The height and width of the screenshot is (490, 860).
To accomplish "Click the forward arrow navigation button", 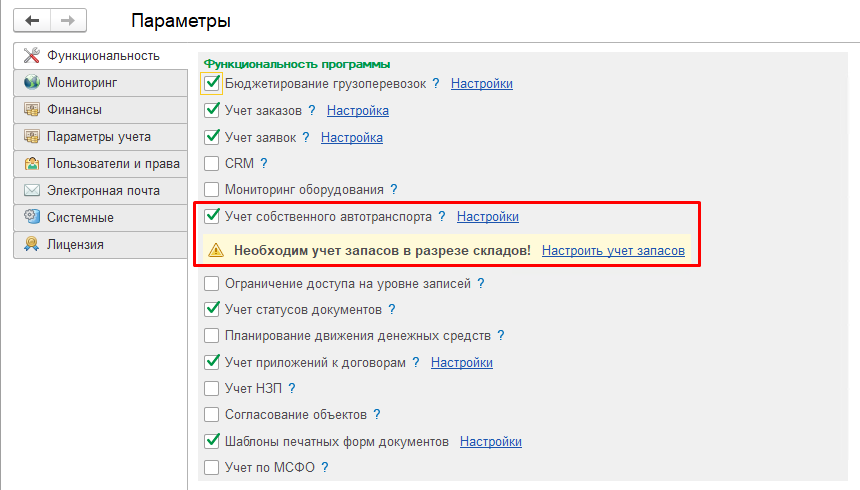I will (x=68, y=21).
